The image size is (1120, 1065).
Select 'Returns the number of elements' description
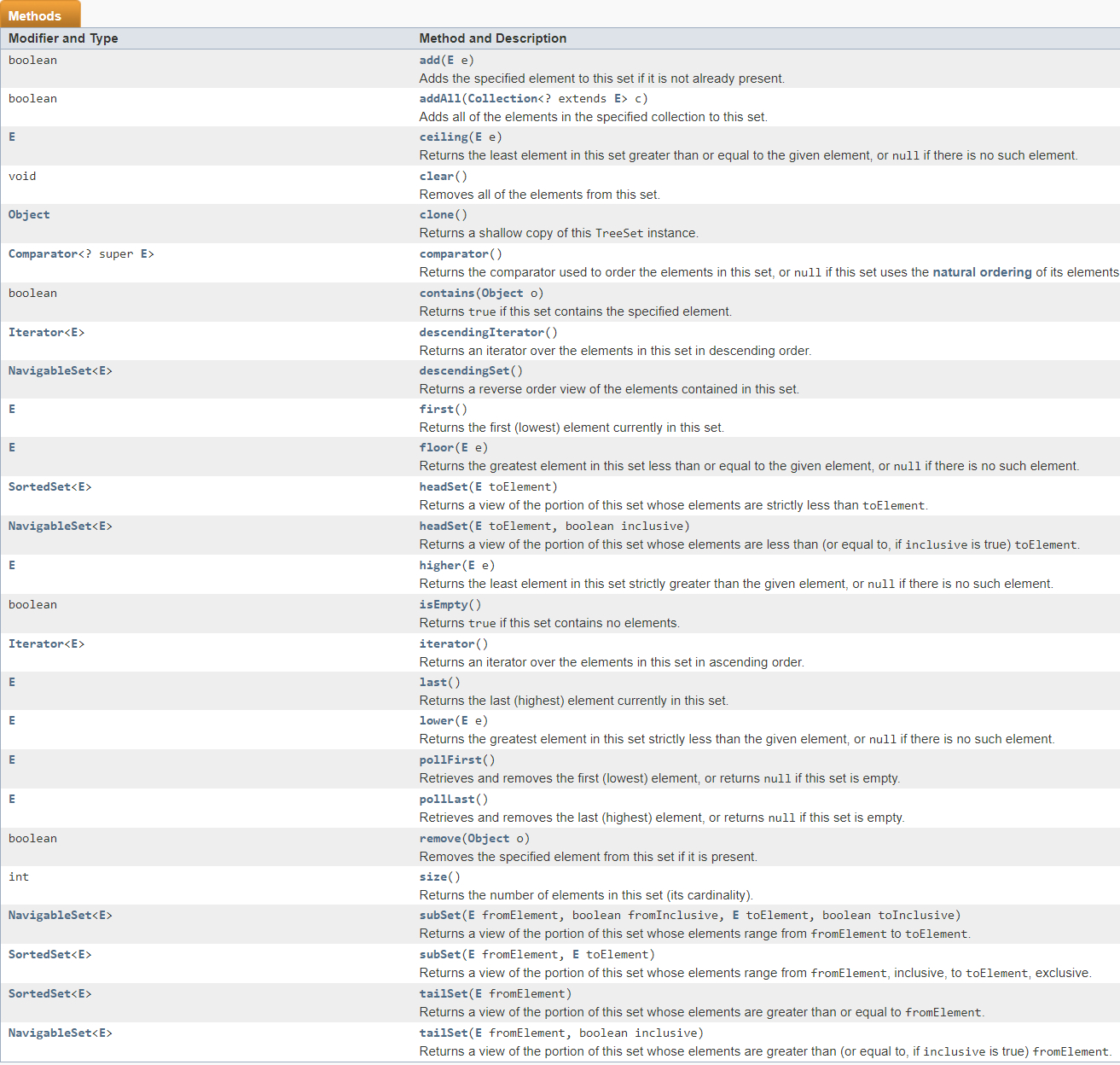(x=586, y=895)
